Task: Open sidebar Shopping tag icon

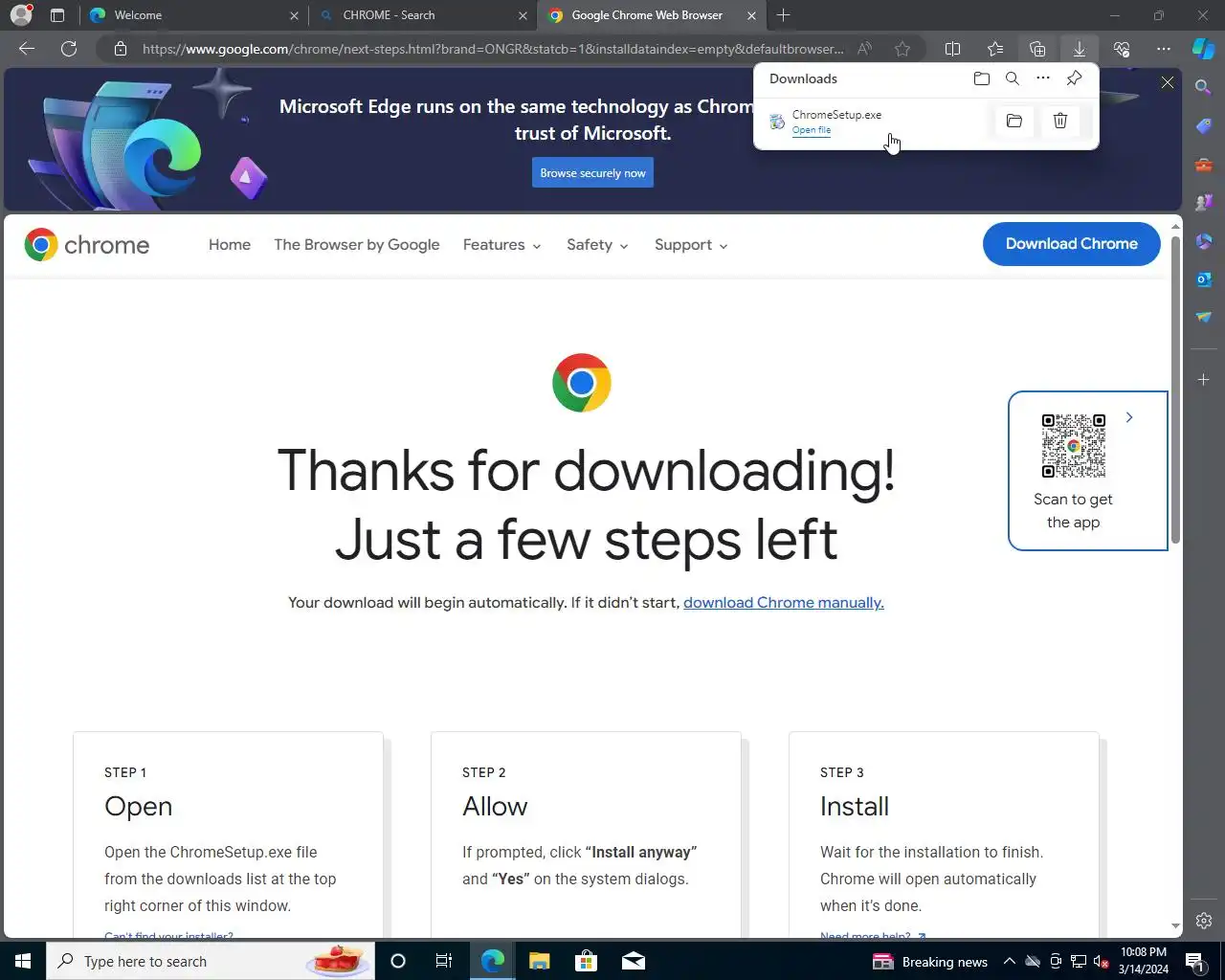Action: pos(1204,126)
